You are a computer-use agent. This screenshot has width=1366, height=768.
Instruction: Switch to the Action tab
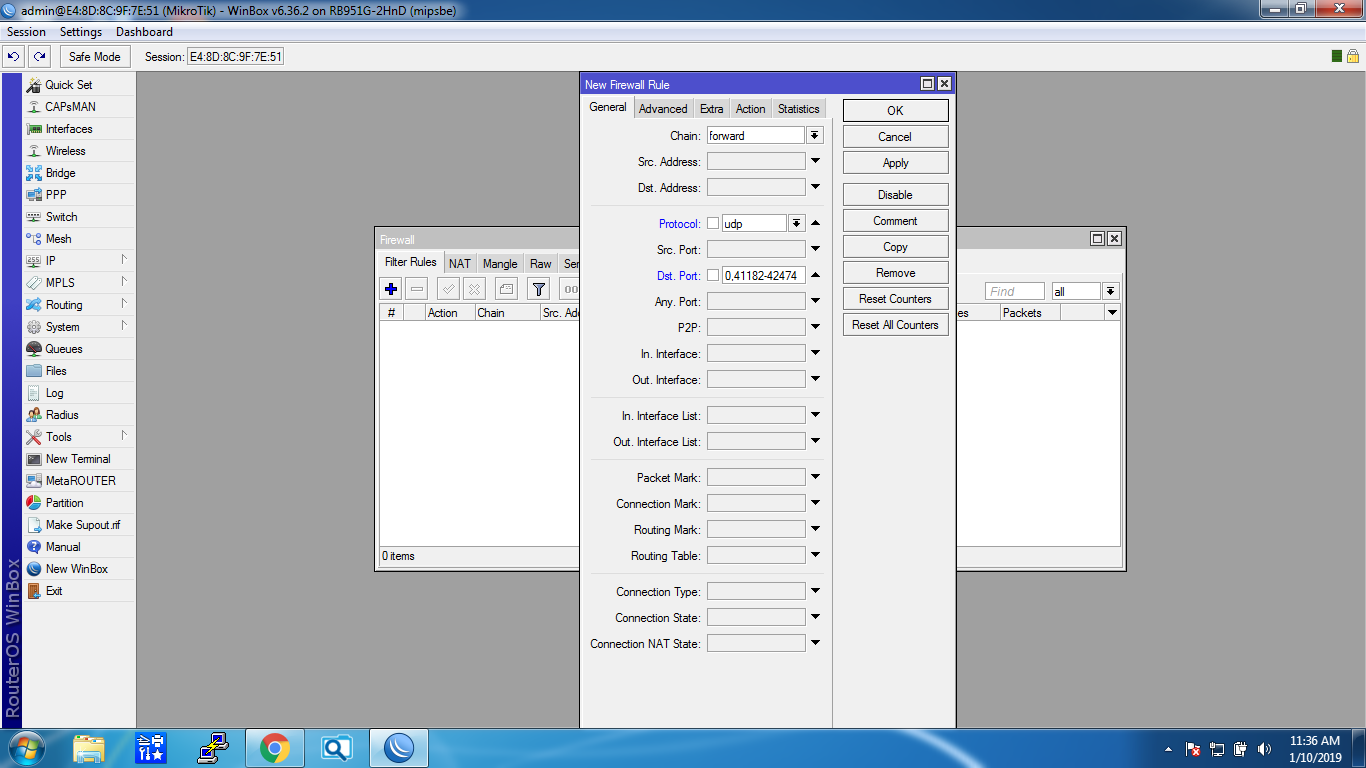click(x=751, y=109)
